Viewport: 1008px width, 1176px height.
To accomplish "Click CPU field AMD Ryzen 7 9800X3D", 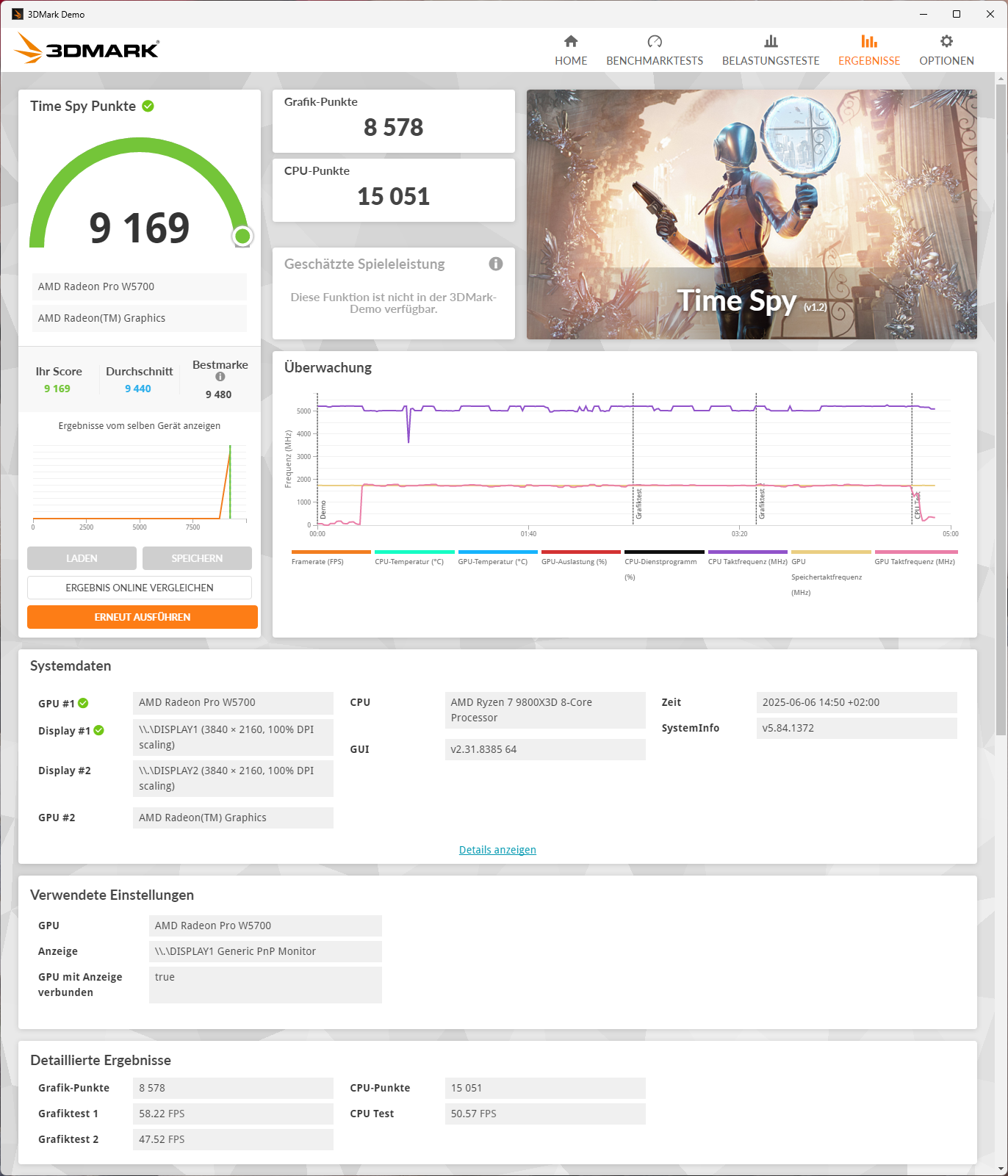I will 545,710.
